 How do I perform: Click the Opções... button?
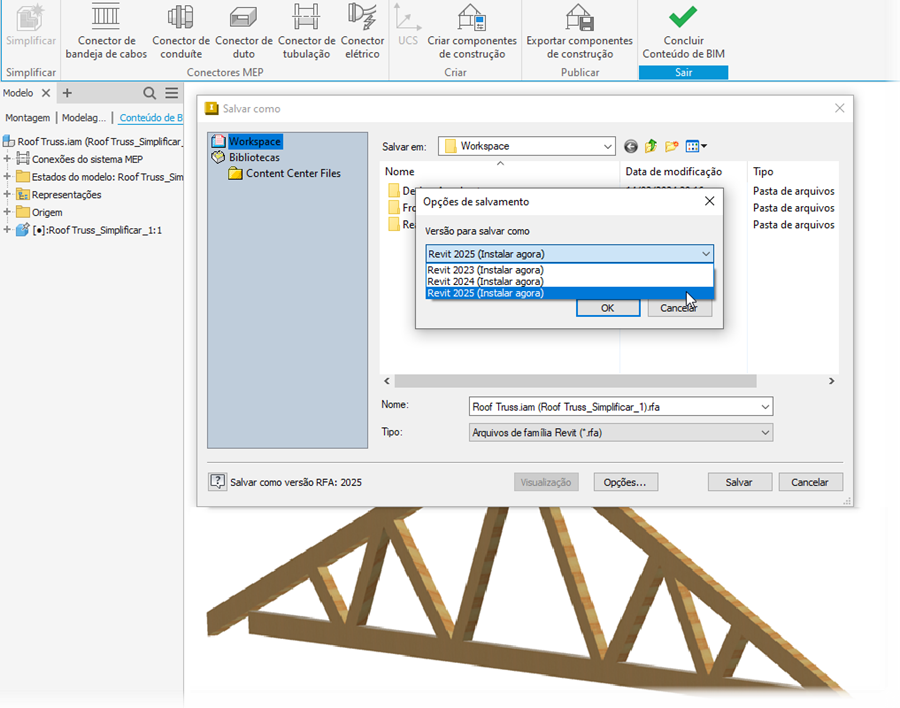[625, 482]
